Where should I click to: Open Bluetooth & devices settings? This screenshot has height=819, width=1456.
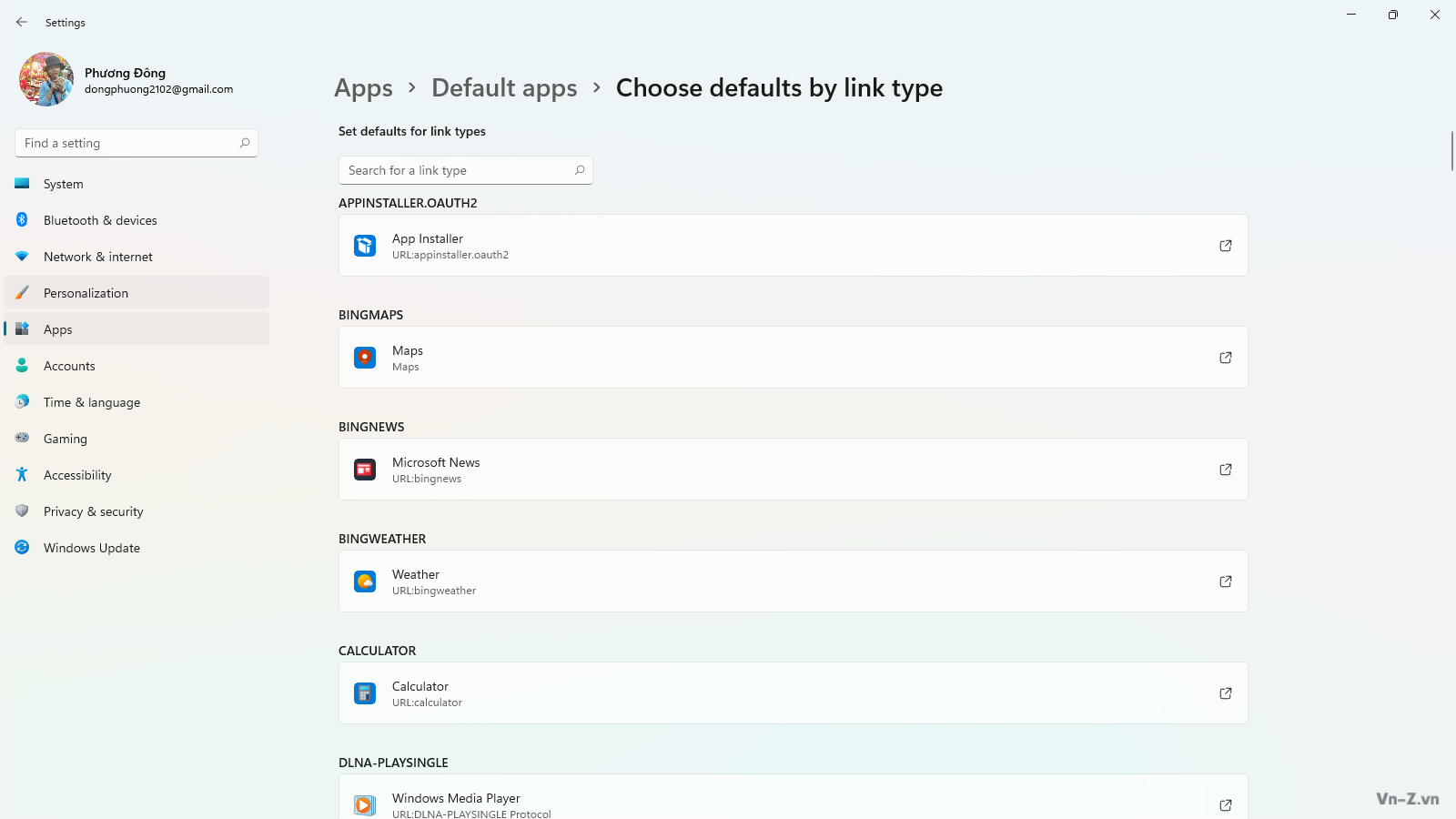coord(136,220)
